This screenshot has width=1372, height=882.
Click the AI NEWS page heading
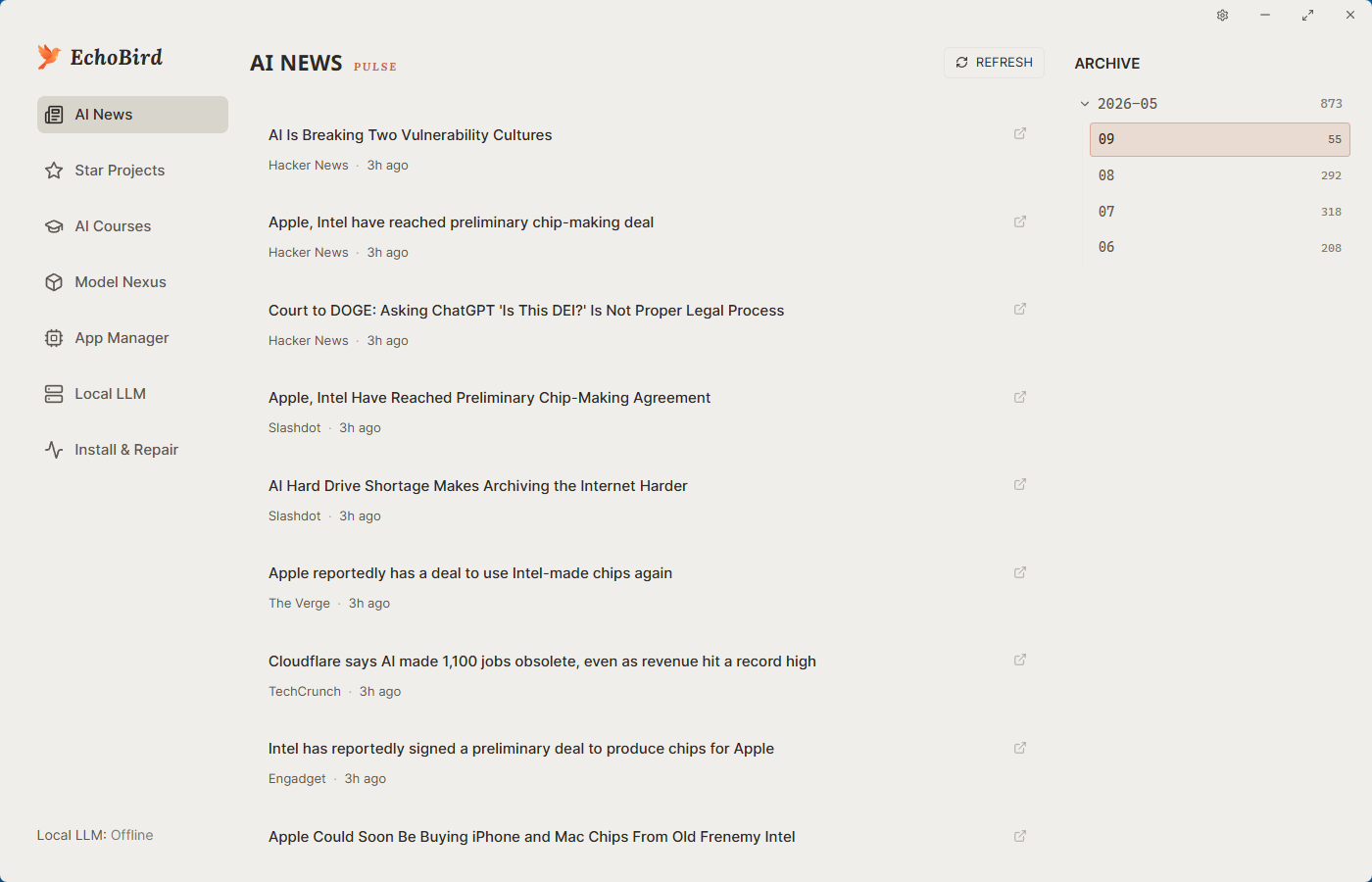pyautogui.click(x=296, y=64)
